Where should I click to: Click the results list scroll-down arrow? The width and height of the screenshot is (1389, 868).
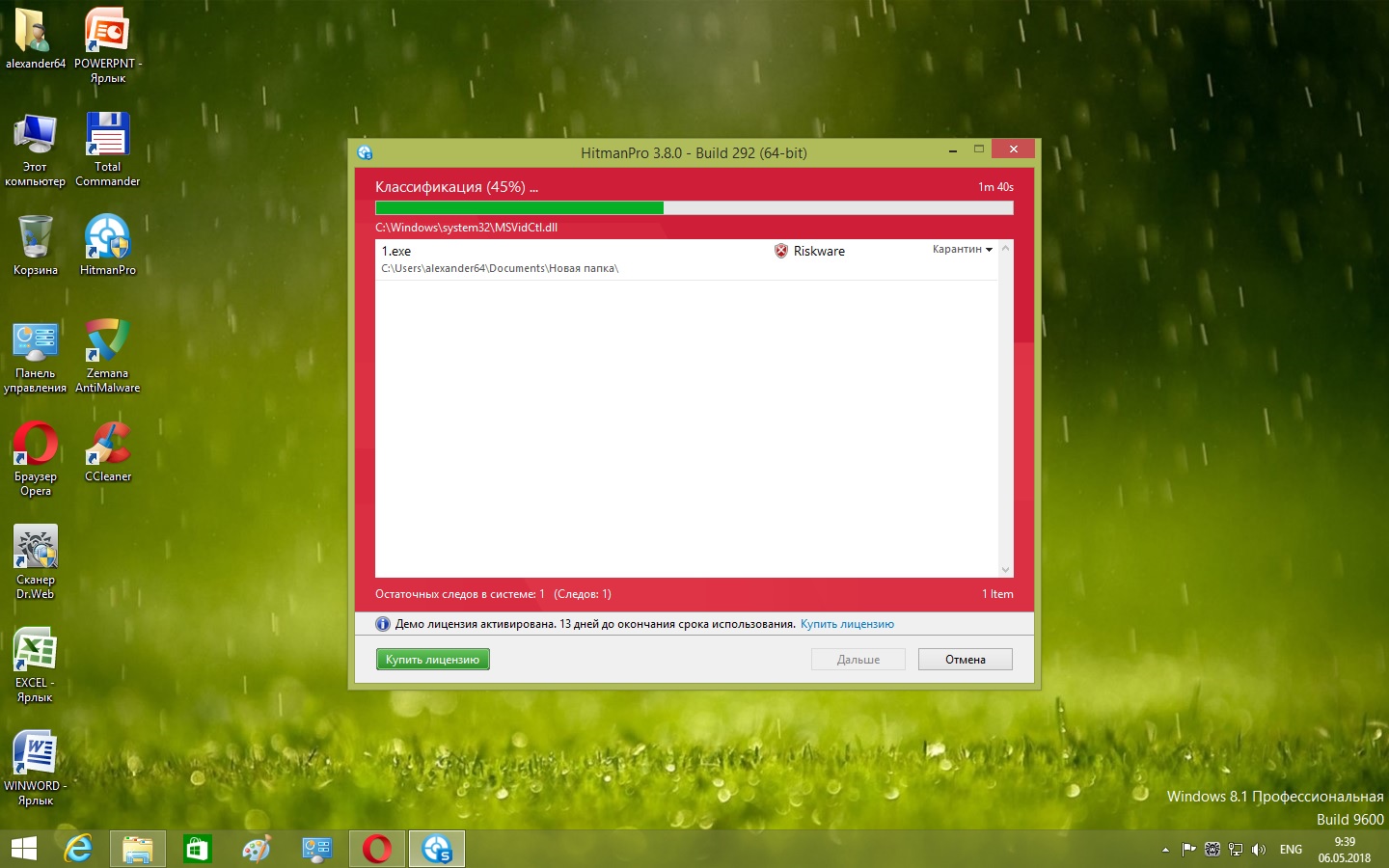tap(1006, 570)
